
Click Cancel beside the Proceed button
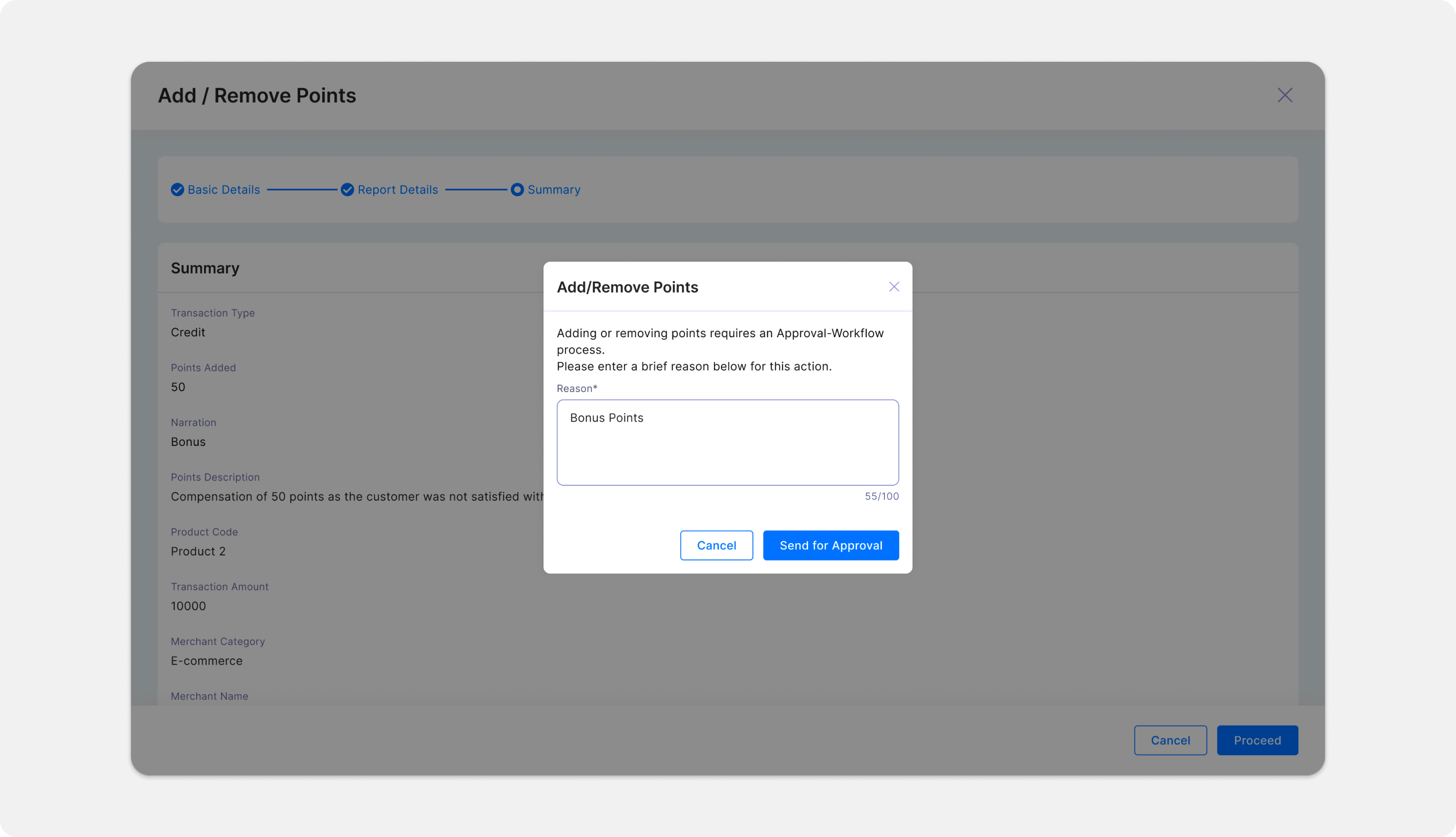tap(1170, 741)
